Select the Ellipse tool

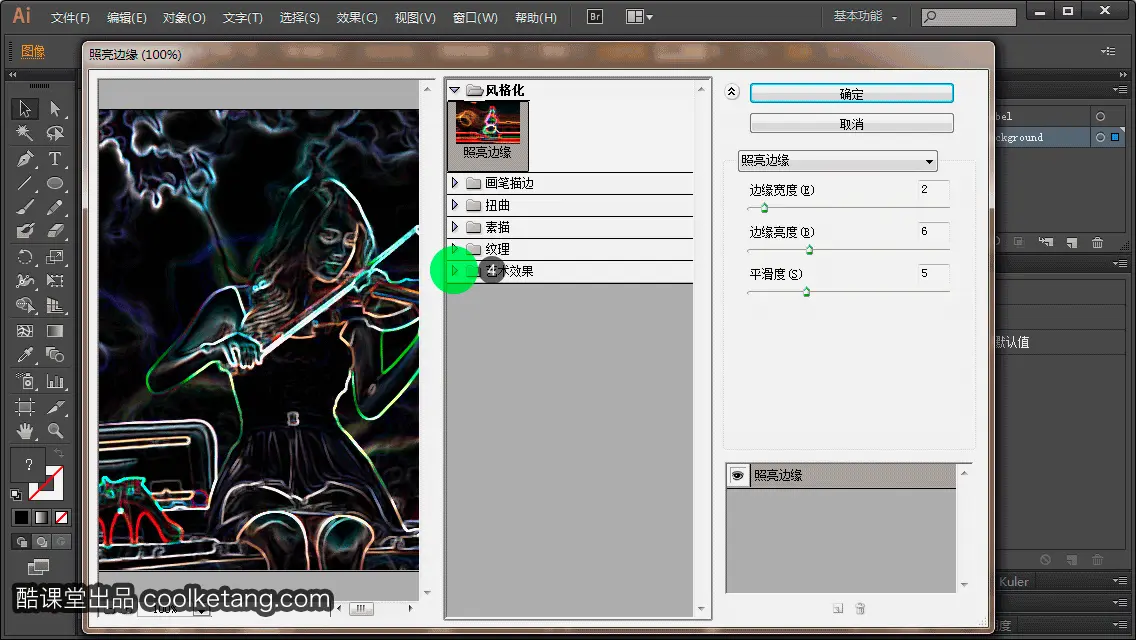click(x=55, y=183)
